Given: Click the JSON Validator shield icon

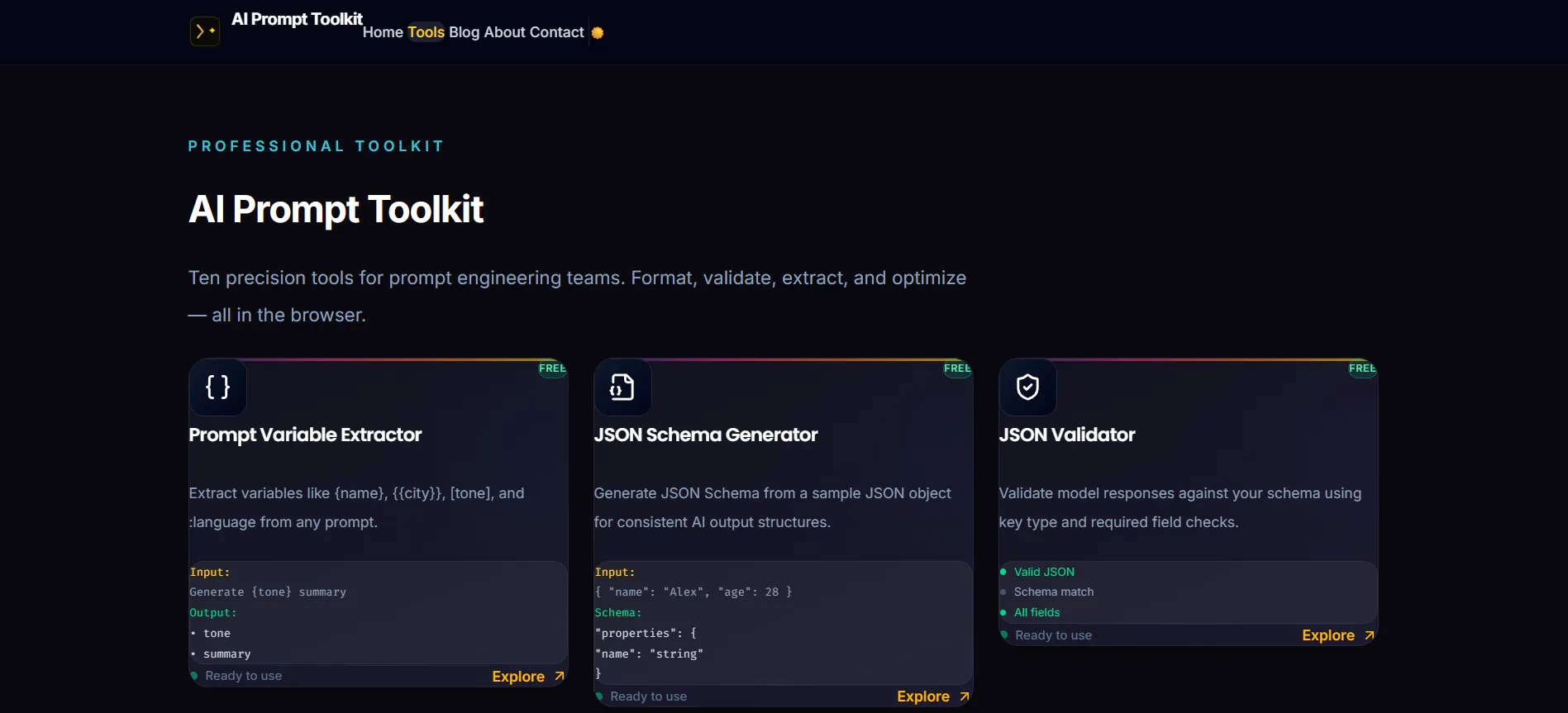Looking at the screenshot, I should [1027, 387].
